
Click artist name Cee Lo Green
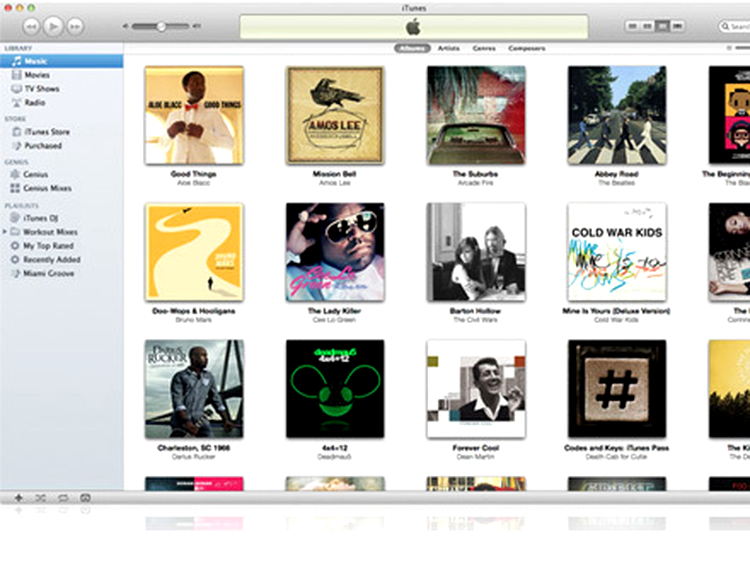tap(334, 320)
